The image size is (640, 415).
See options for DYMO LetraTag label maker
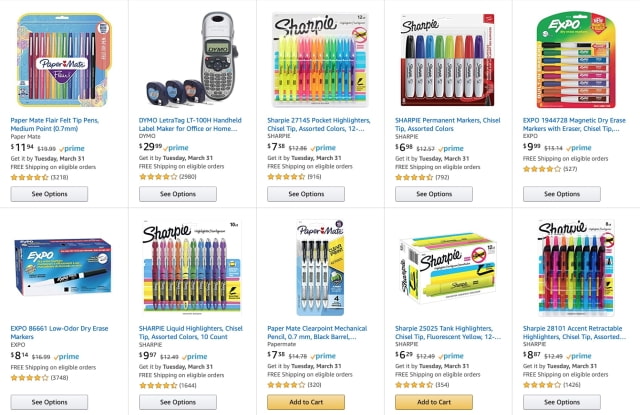(177, 194)
